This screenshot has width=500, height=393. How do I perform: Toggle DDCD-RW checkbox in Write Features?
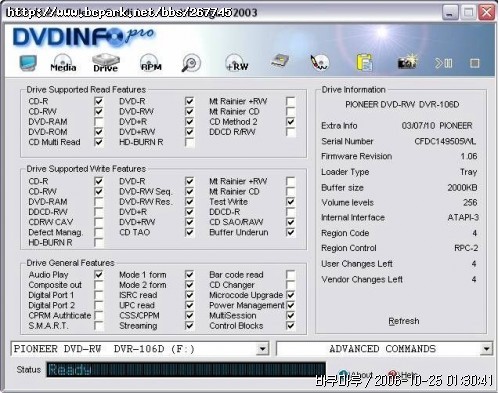[99, 212]
